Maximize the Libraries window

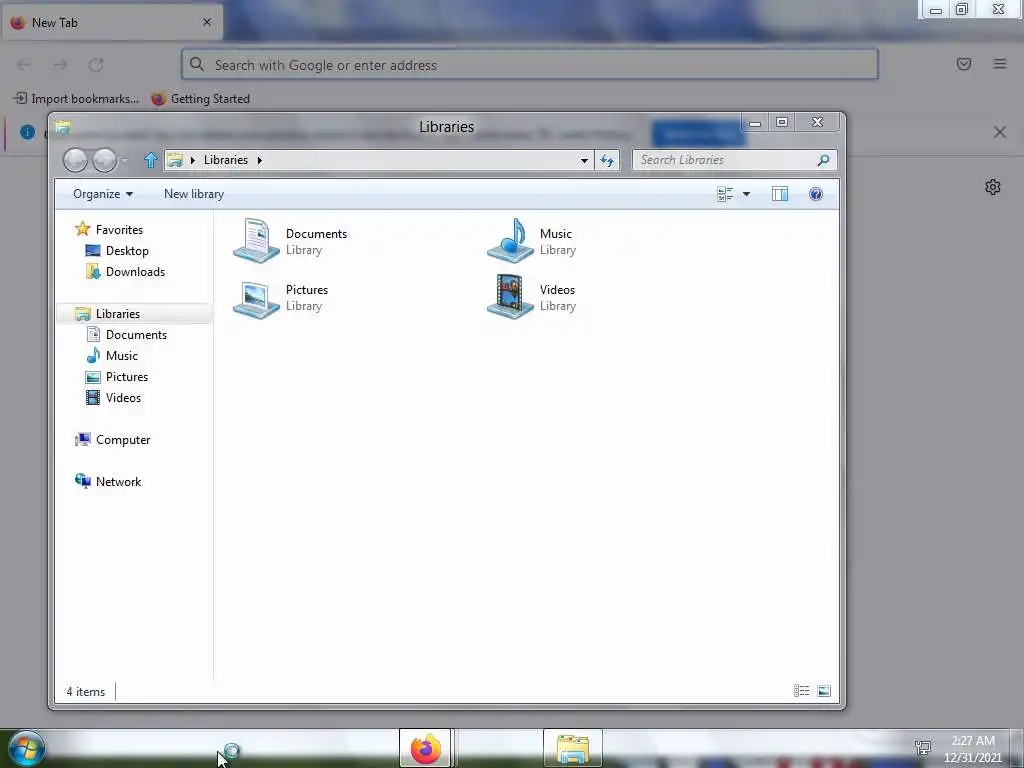click(782, 122)
